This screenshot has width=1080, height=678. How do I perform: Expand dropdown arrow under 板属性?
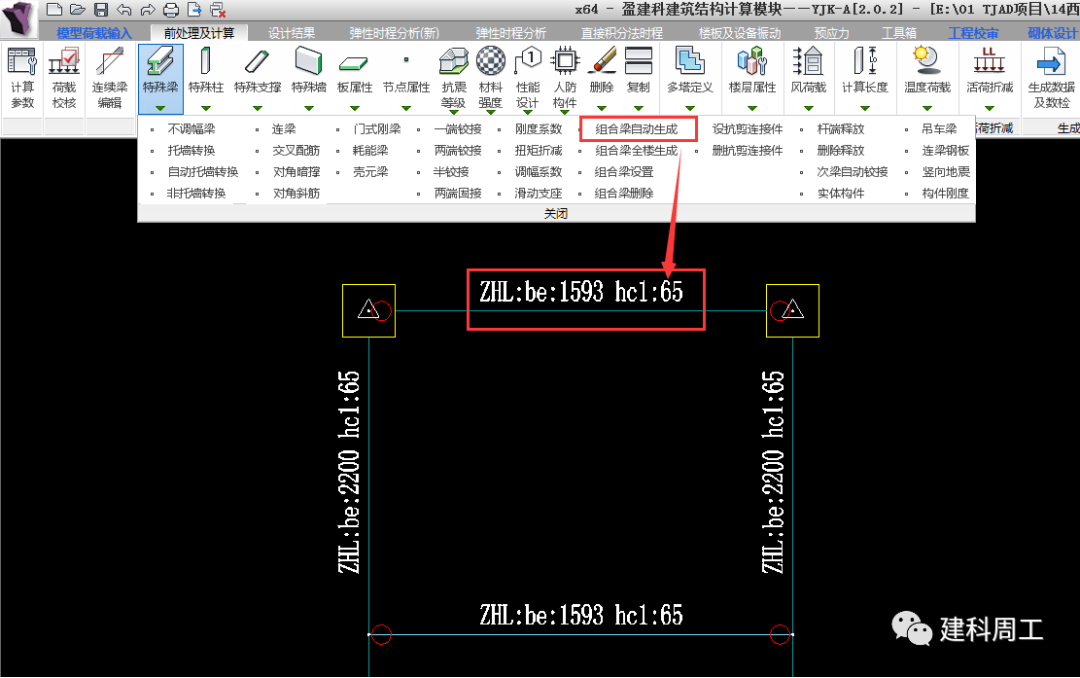click(355, 108)
